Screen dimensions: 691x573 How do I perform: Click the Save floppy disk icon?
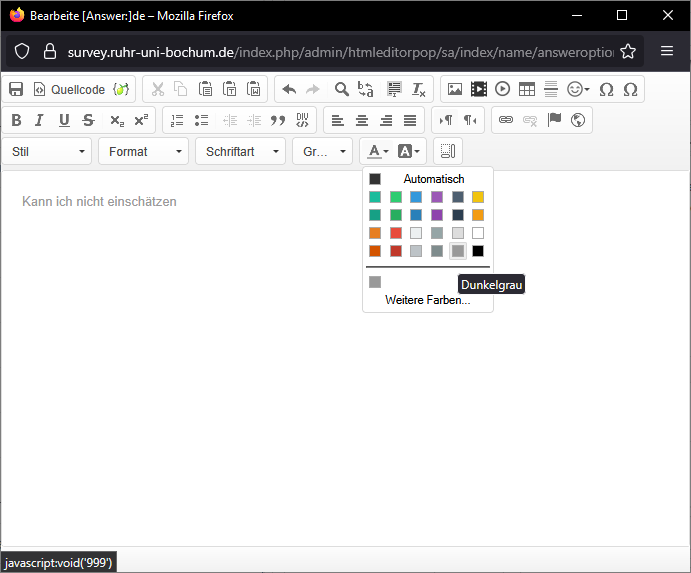tap(16, 89)
